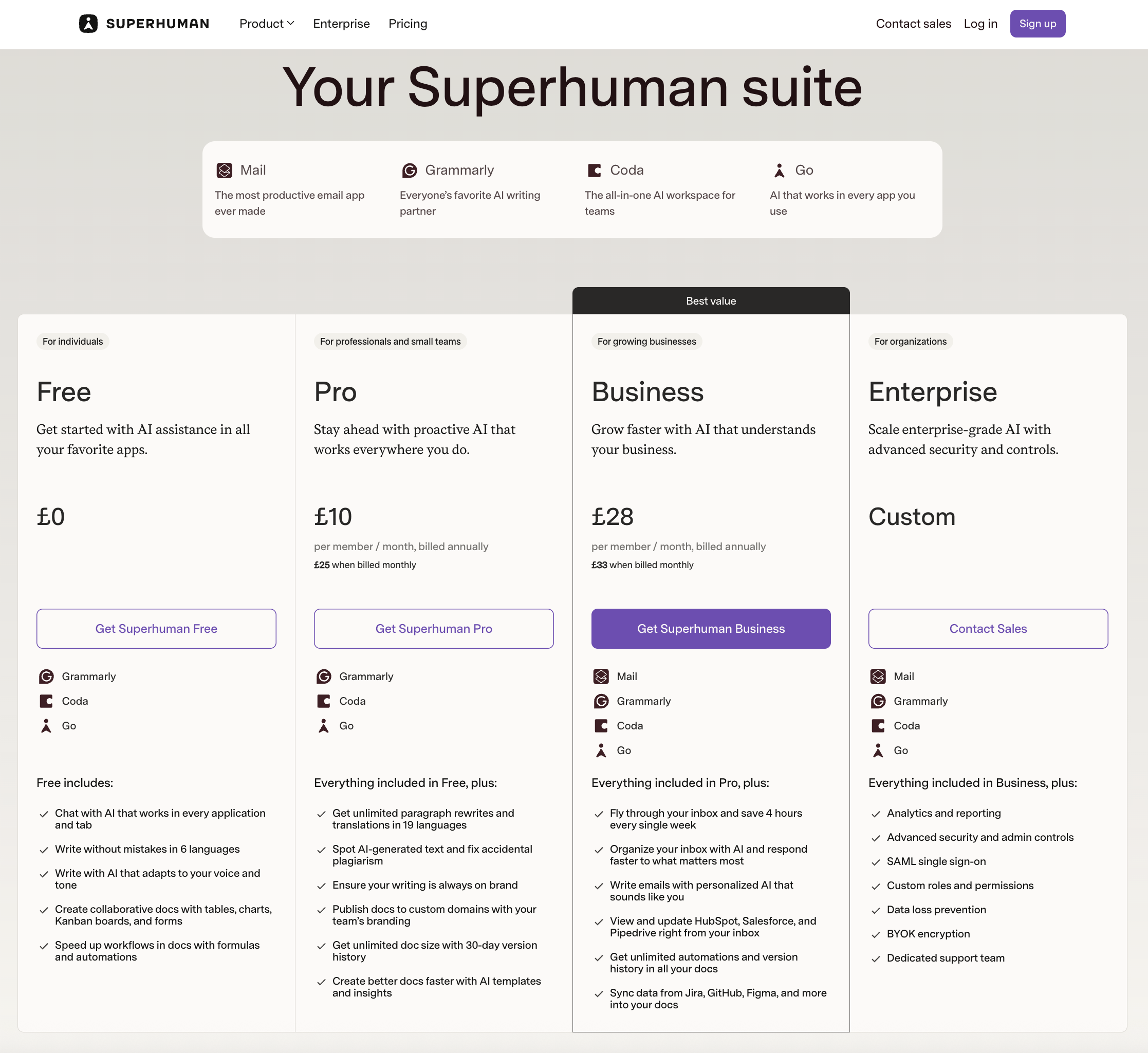1148x1053 pixels.
Task: Click the Mail icon under the Business plan
Action: tap(601, 676)
